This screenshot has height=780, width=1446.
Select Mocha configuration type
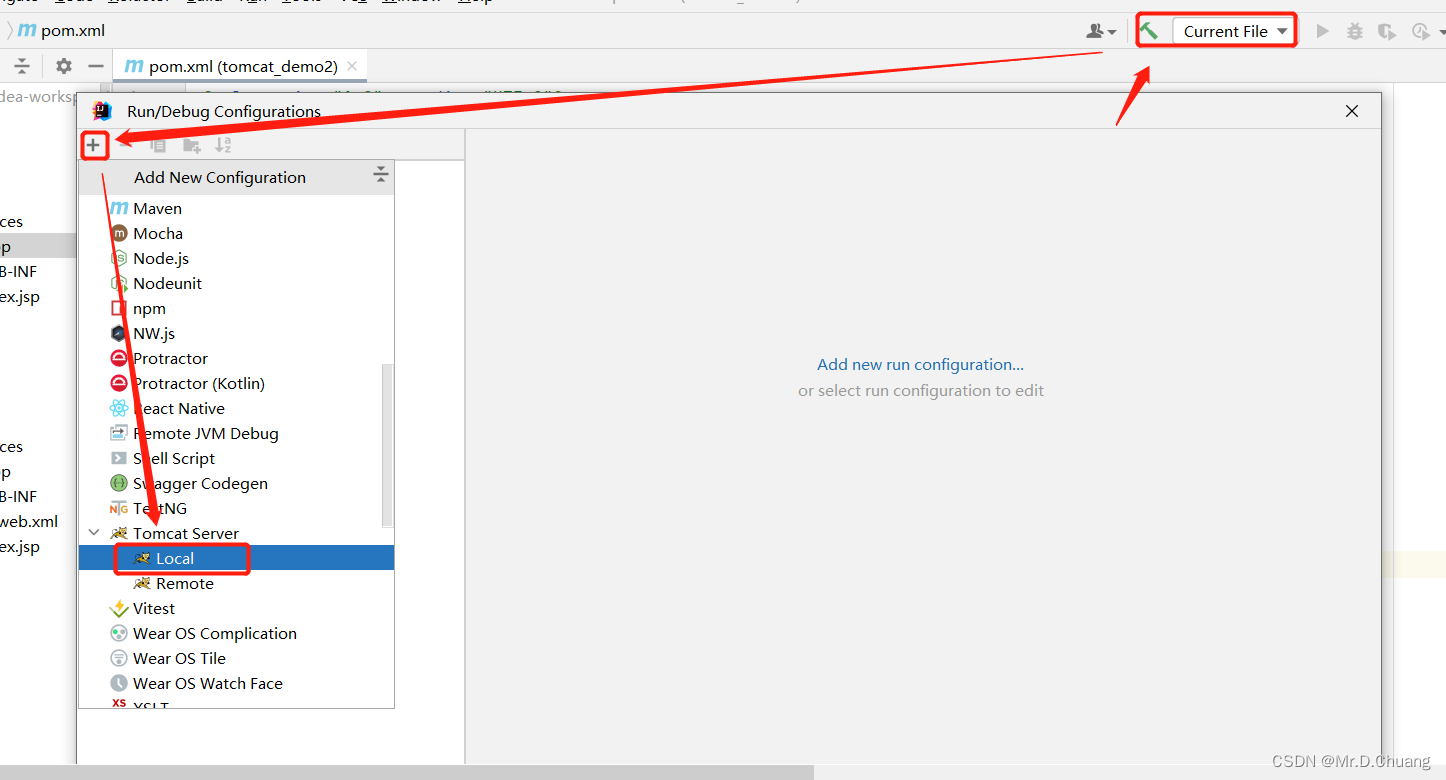click(236, 233)
